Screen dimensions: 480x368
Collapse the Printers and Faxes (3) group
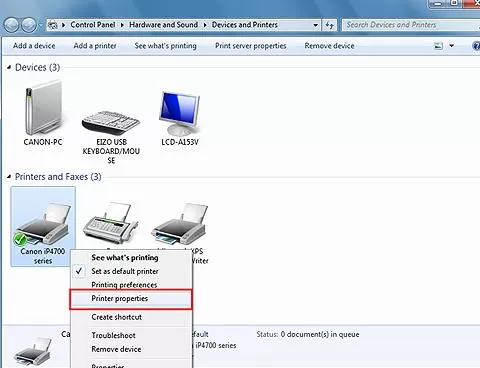pos(9,177)
